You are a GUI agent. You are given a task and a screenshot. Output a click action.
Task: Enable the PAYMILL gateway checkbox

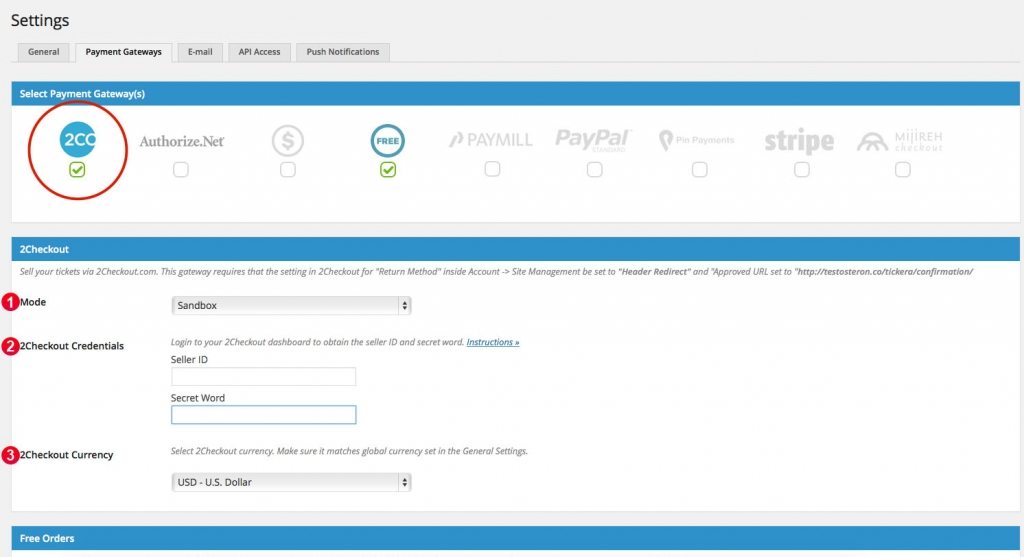coord(492,169)
